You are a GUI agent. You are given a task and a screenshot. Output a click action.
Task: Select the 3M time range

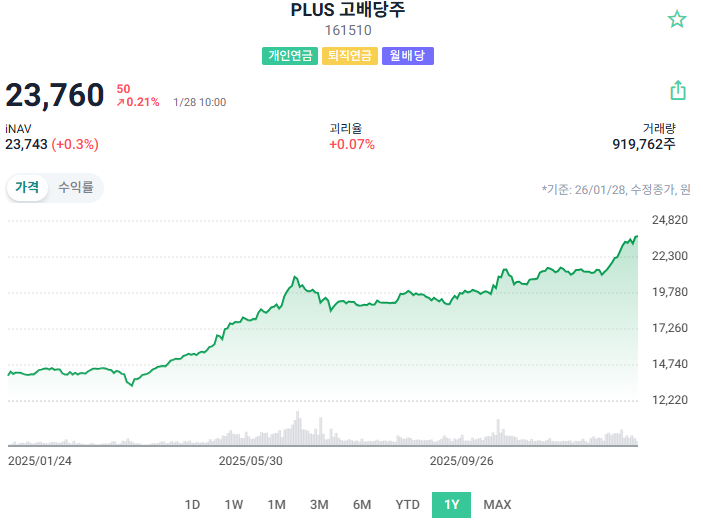click(319, 505)
